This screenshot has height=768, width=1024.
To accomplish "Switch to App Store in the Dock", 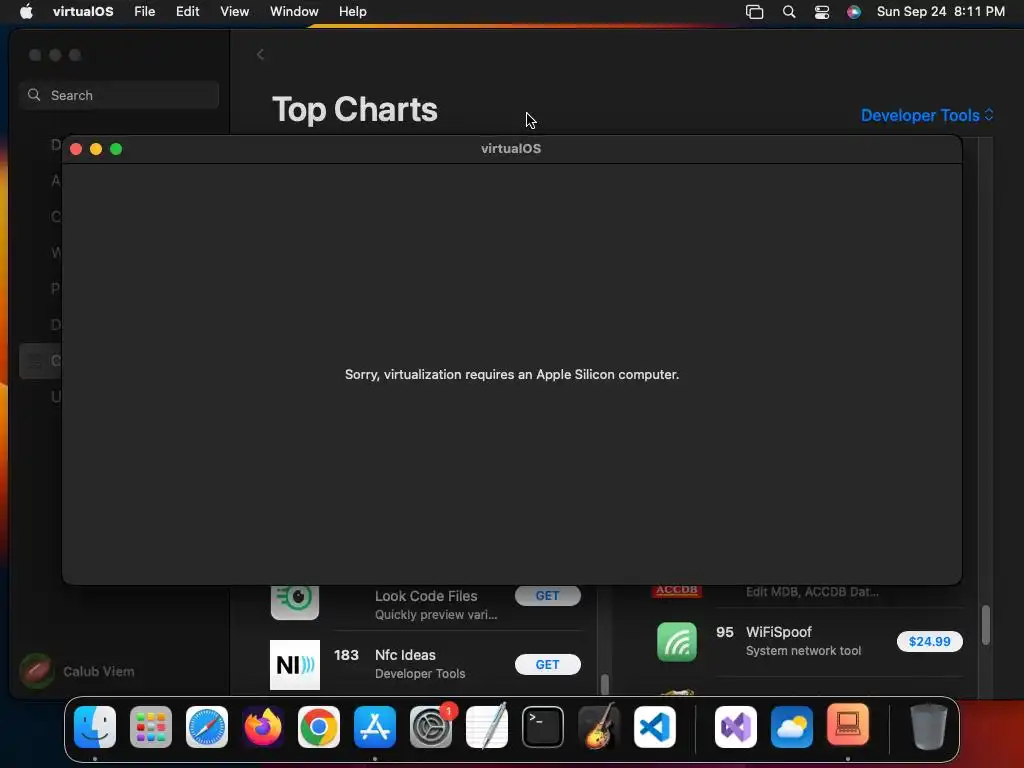I will coord(375,727).
